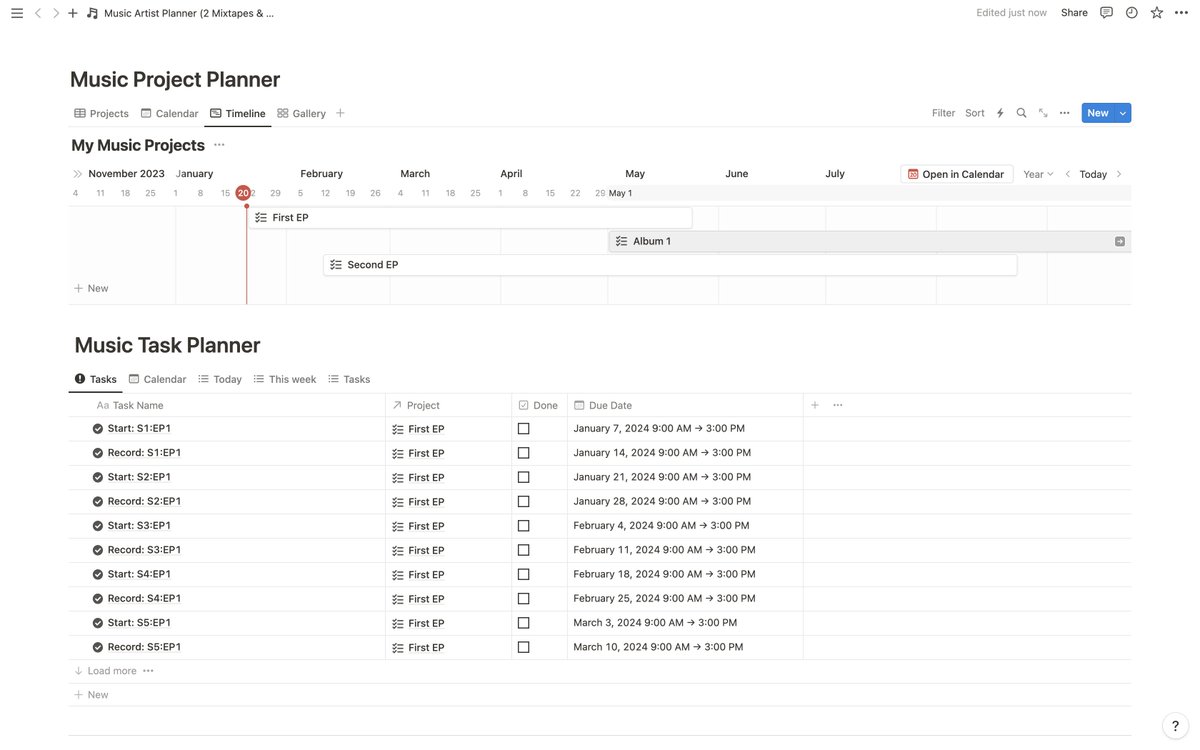Switch to the Projects view tab
1200x750 pixels.
coord(101,113)
